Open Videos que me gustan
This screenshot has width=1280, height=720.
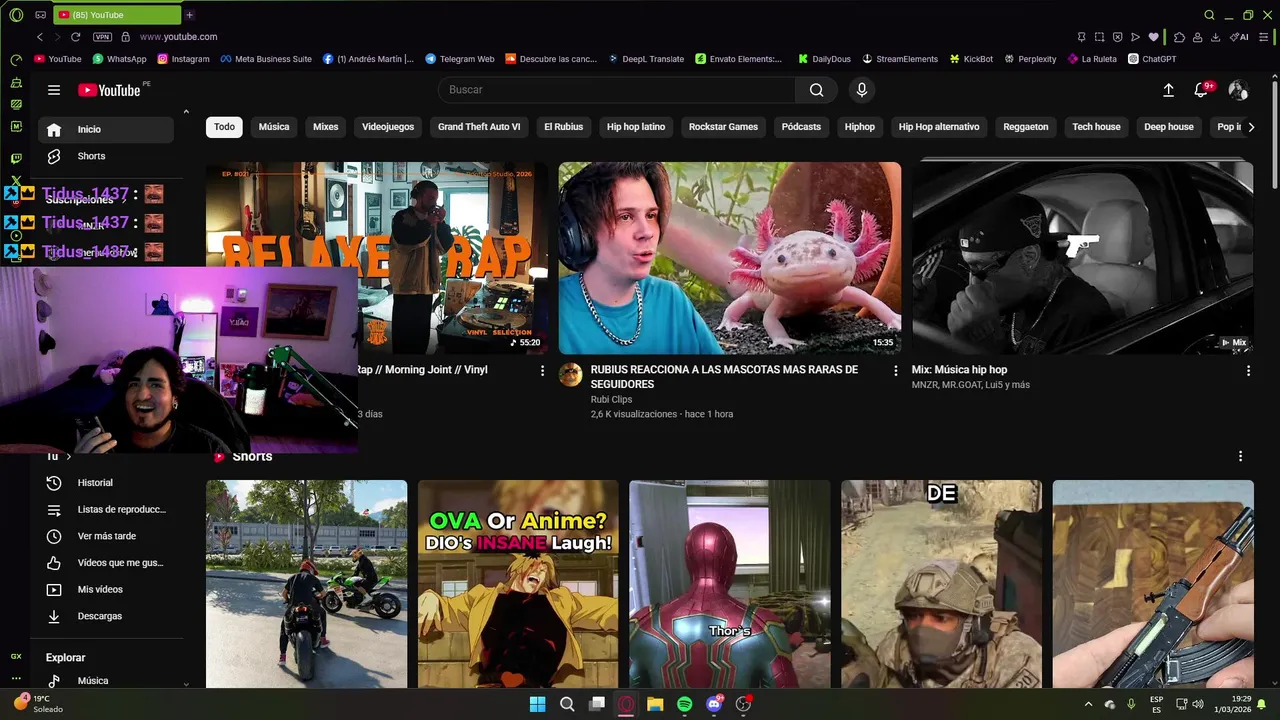(x=105, y=563)
